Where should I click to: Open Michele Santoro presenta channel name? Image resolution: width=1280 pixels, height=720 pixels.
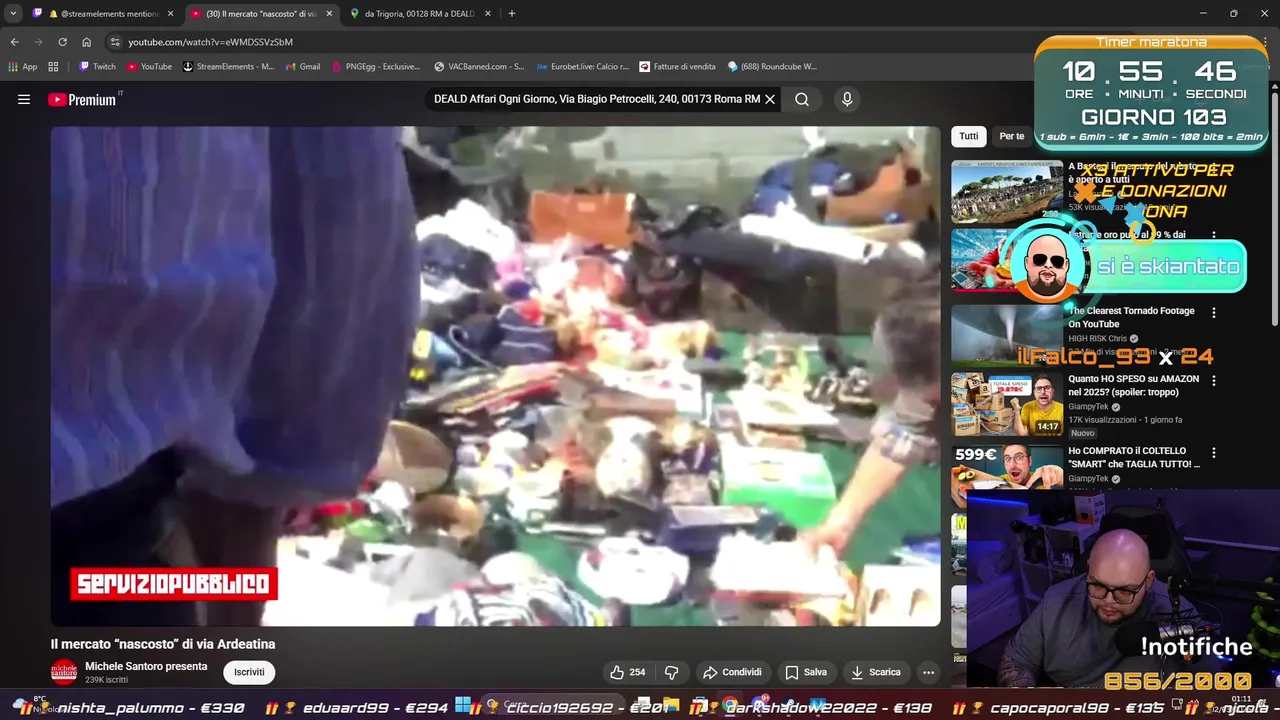coord(146,666)
